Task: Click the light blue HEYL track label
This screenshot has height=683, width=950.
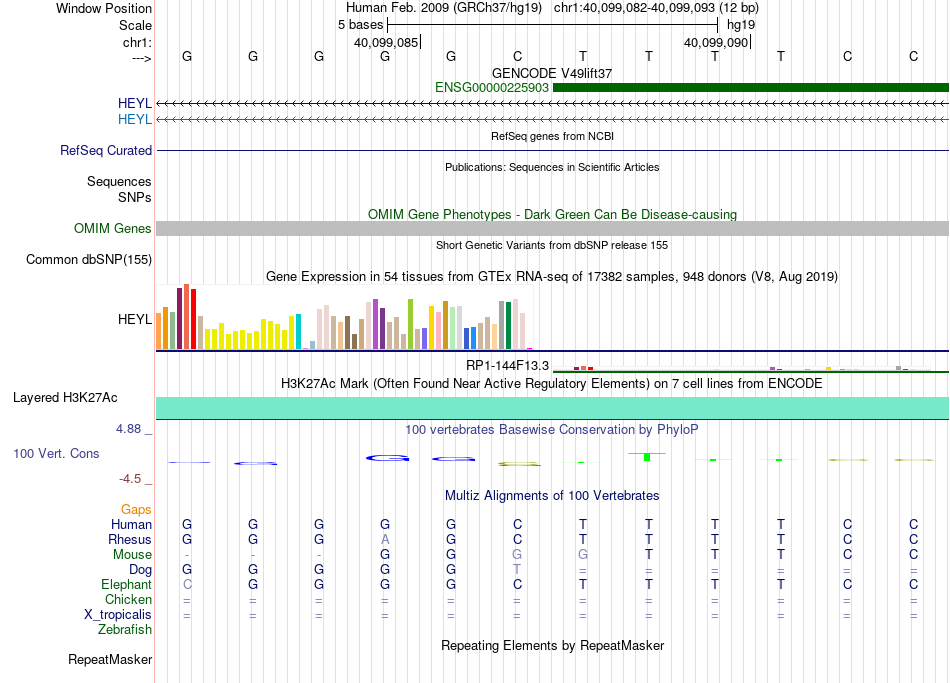Action: coord(135,119)
